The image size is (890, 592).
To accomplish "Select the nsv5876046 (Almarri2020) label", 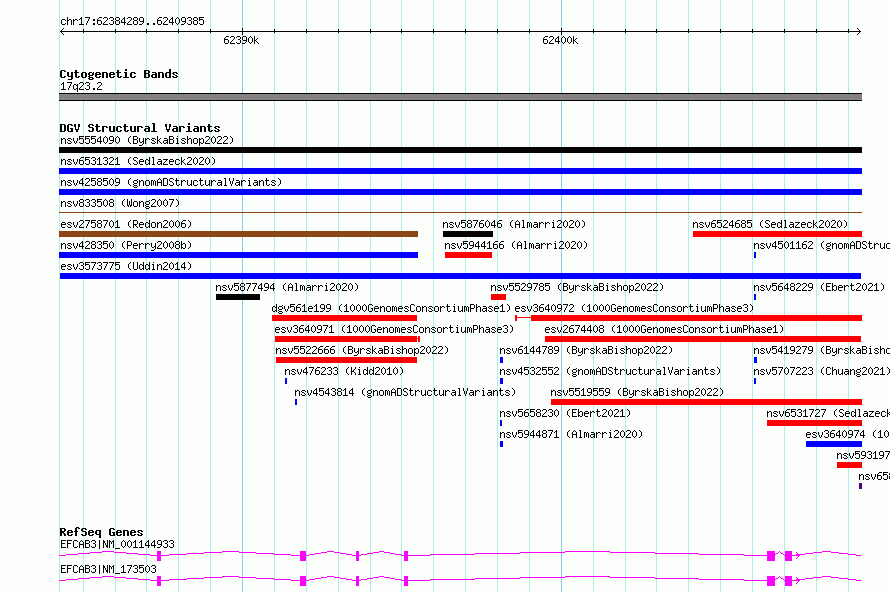I will [514, 224].
